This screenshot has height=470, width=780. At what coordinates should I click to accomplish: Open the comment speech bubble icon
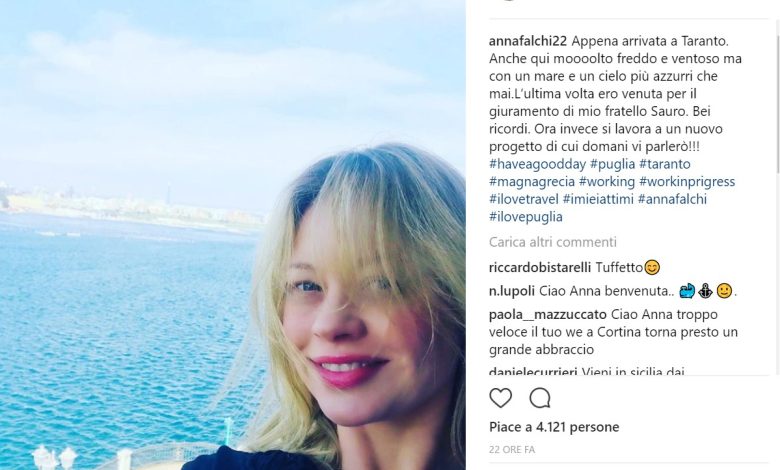(x=540, y=398)
